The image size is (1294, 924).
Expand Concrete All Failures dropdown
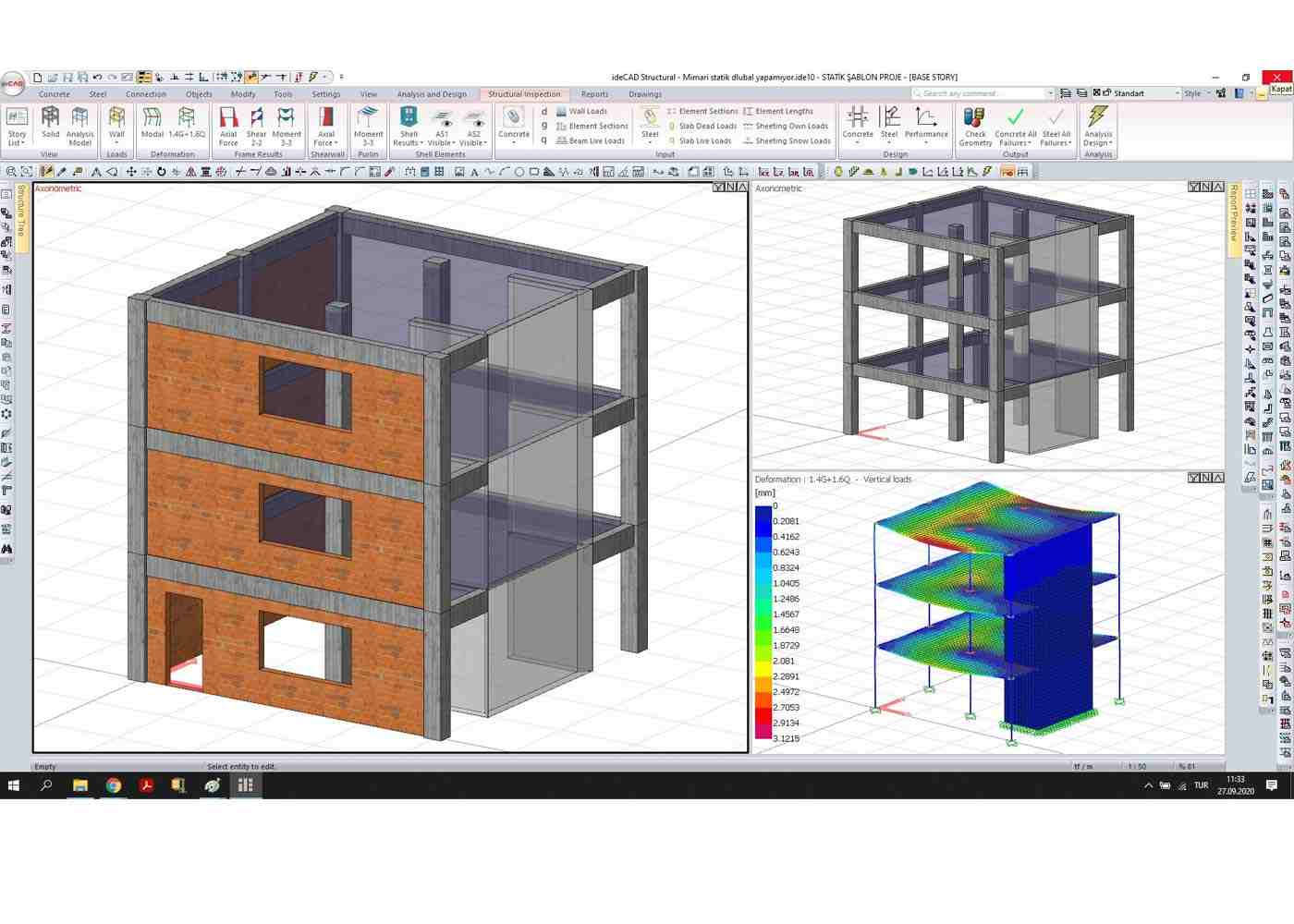tap(1015, 126)
